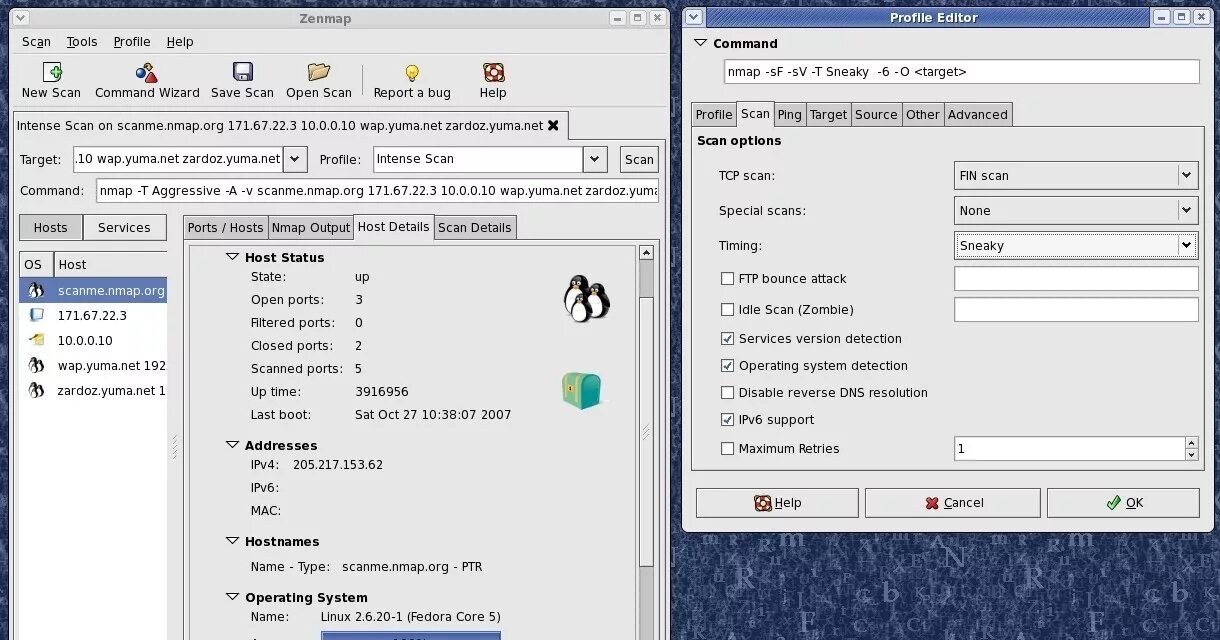This screenshot has width=1220, height=640.
Task: Click the Save Scan floppy icon
Action: 242,72
